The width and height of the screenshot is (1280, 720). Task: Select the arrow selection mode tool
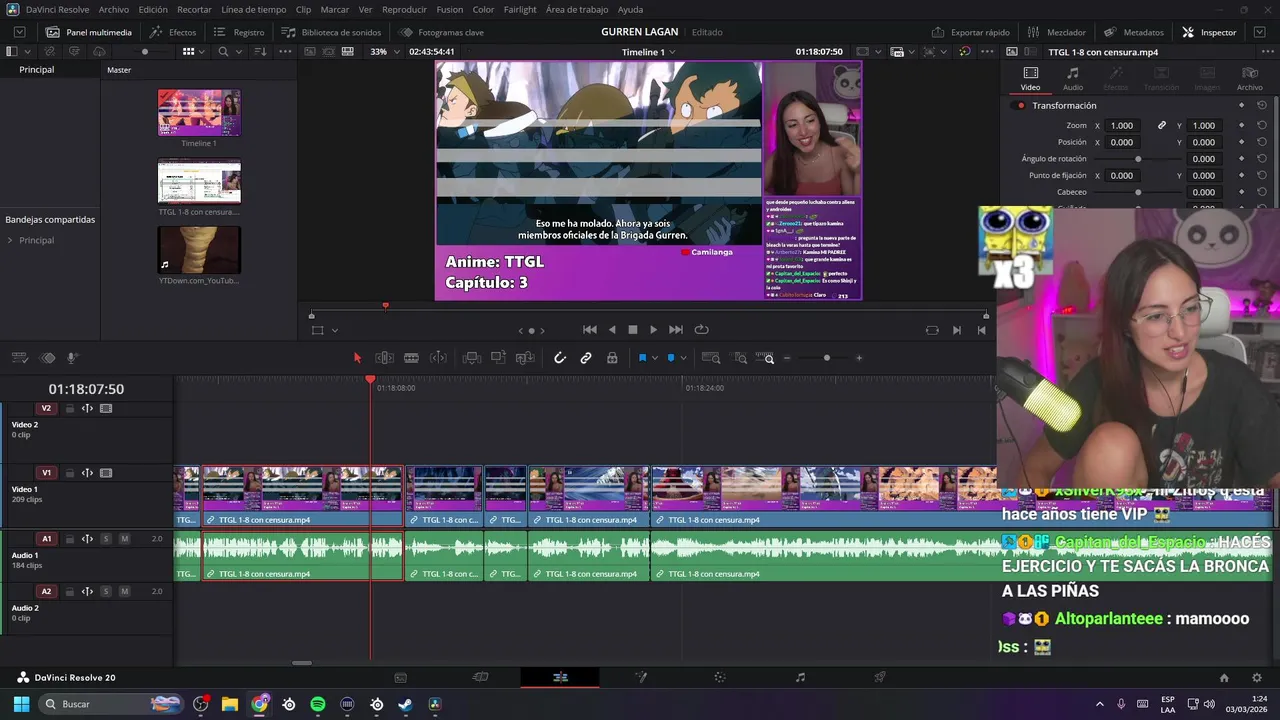357,358
